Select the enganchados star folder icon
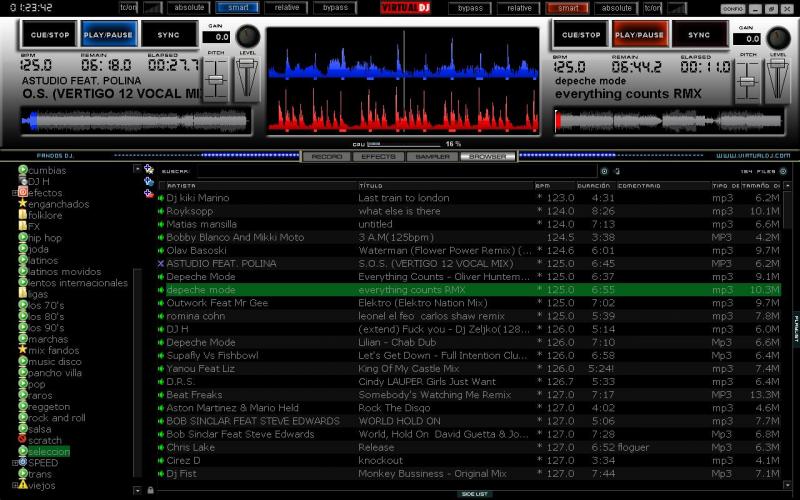Screen dimensions: 800x500 point(22,204)
